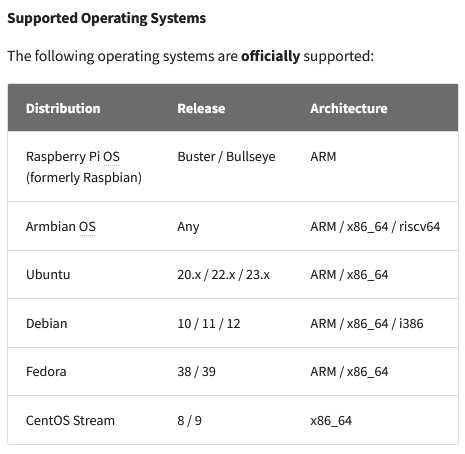Image resolution: width=465 pixels, height=454 pixels.
Task: Select the Fedora distribution cell
Action: click(46, 371)
